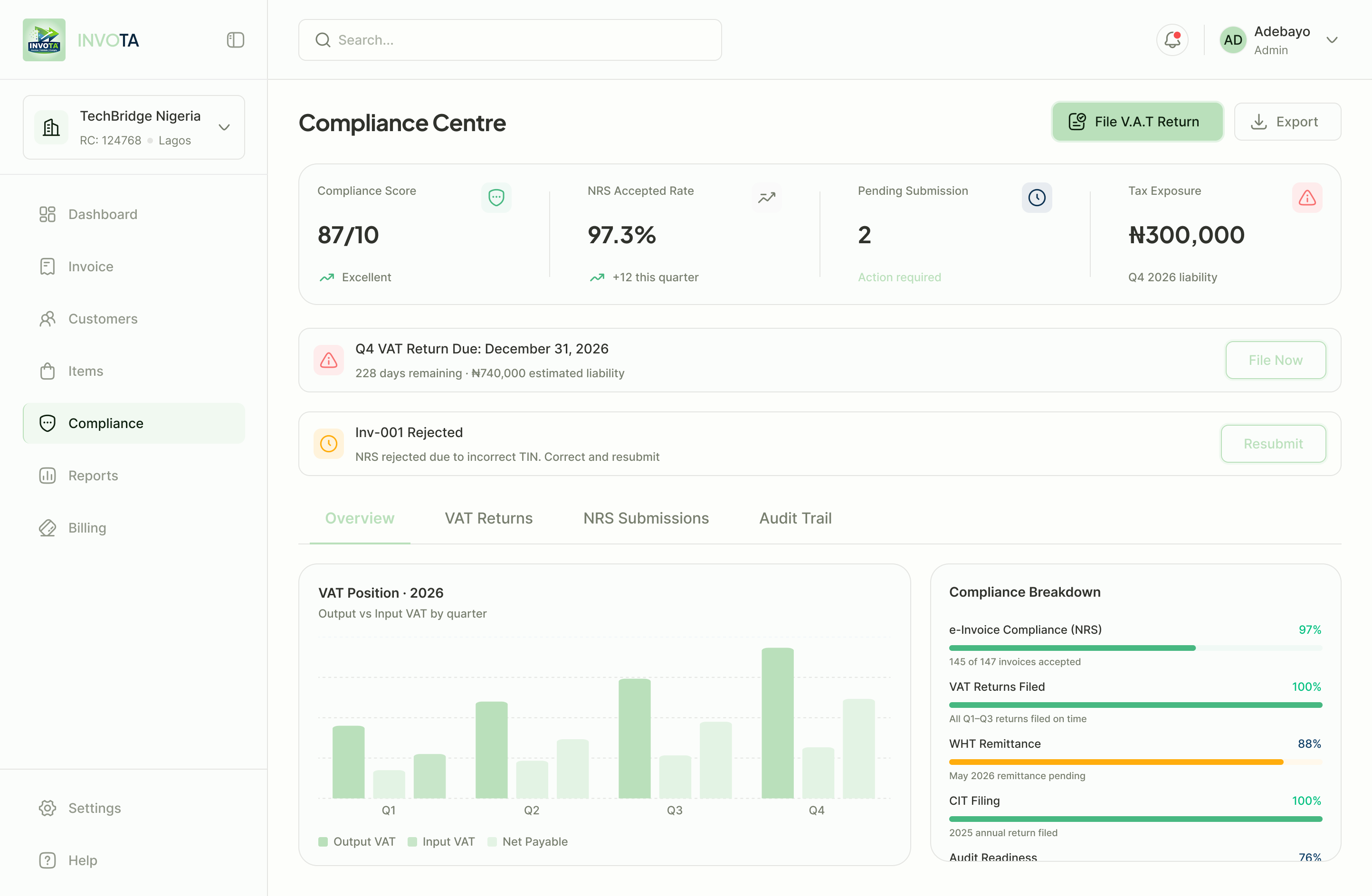
Task: Click green trend arrow beside Excellent
Action: click(327, 277)
